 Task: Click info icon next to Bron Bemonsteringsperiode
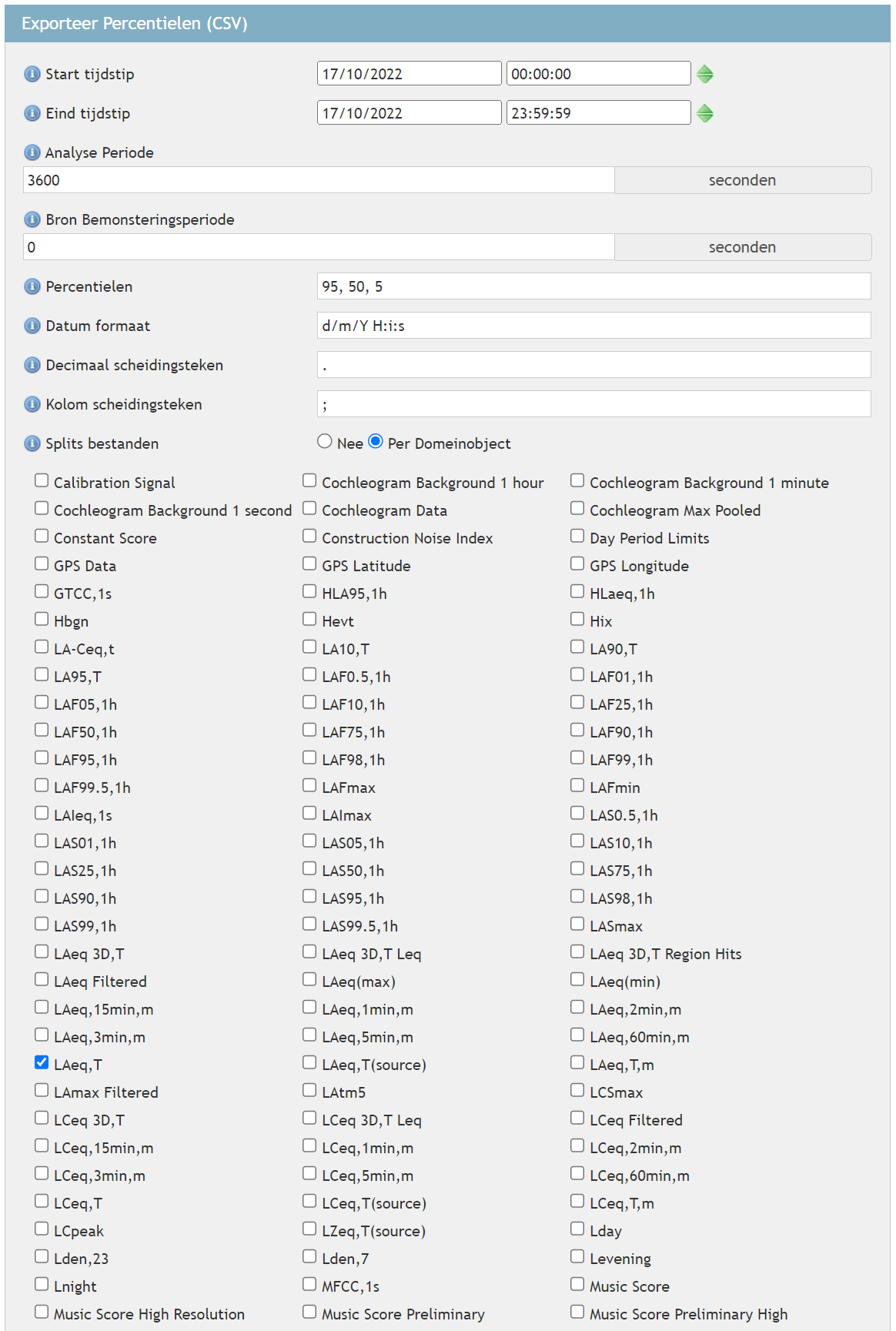tap(32, 219)
